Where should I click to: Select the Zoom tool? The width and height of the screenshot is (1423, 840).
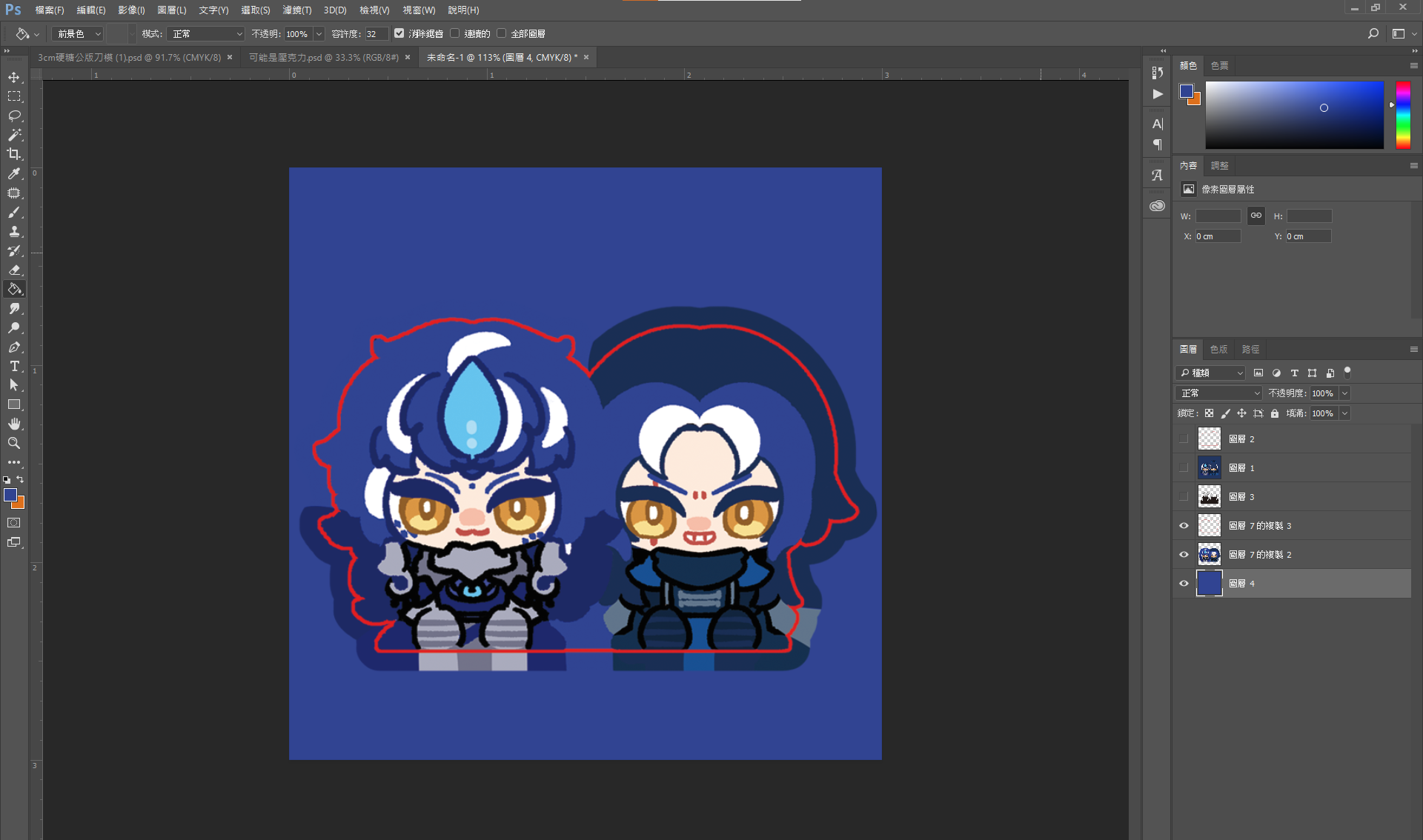[x=14, y=443]
